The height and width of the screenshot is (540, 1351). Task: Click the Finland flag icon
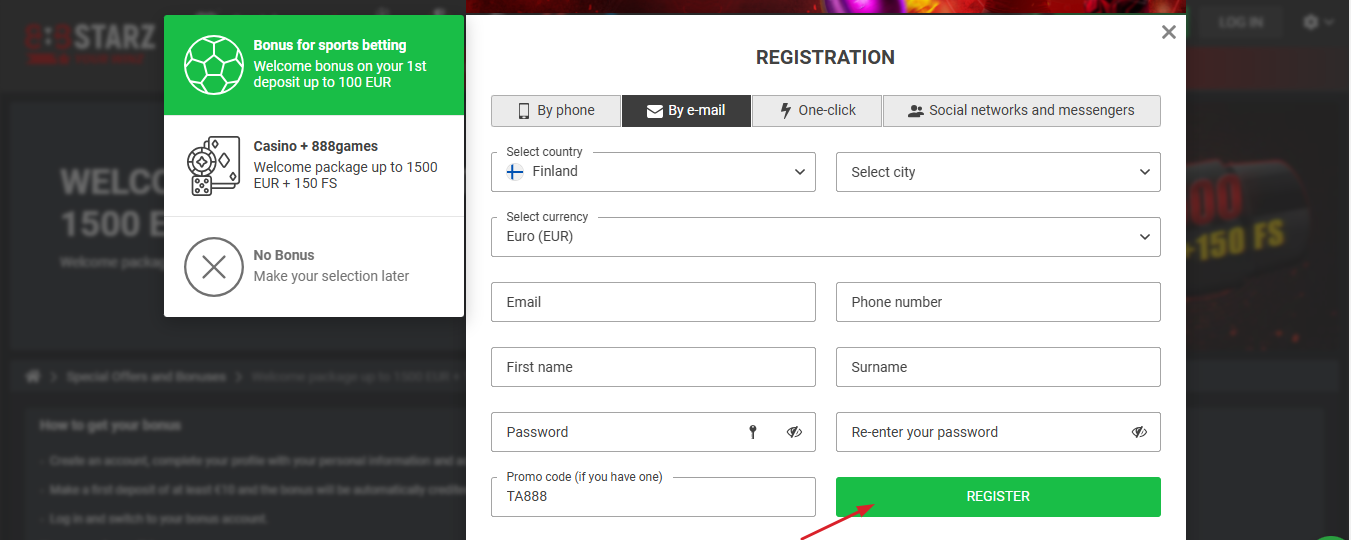click(x=515, y=172)
